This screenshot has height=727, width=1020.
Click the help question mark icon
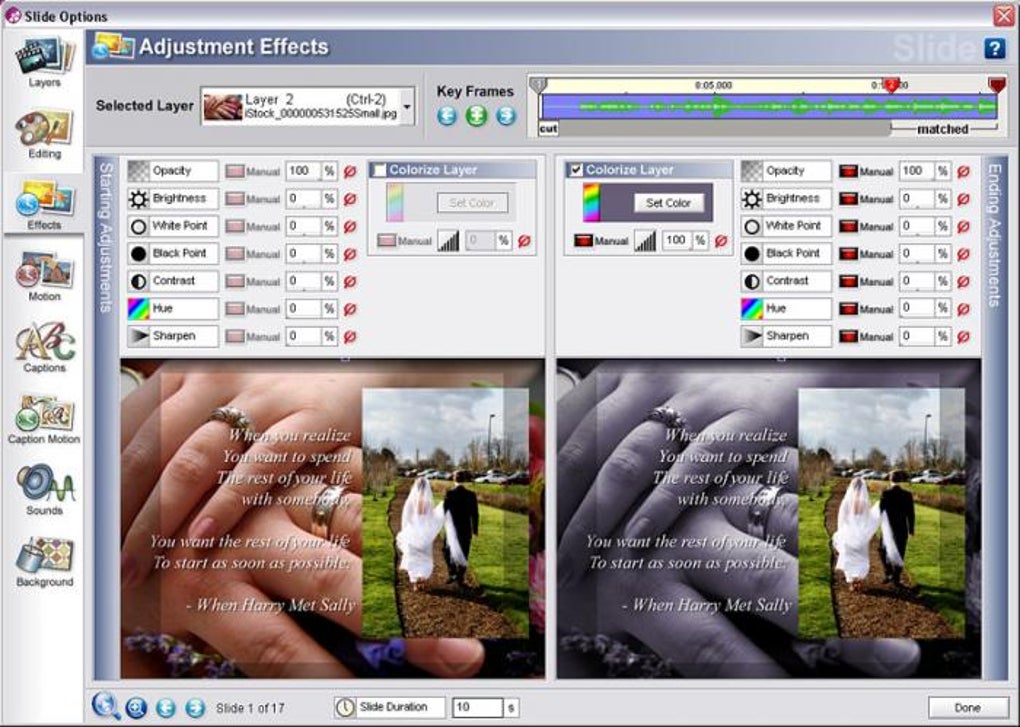(994, 47)
